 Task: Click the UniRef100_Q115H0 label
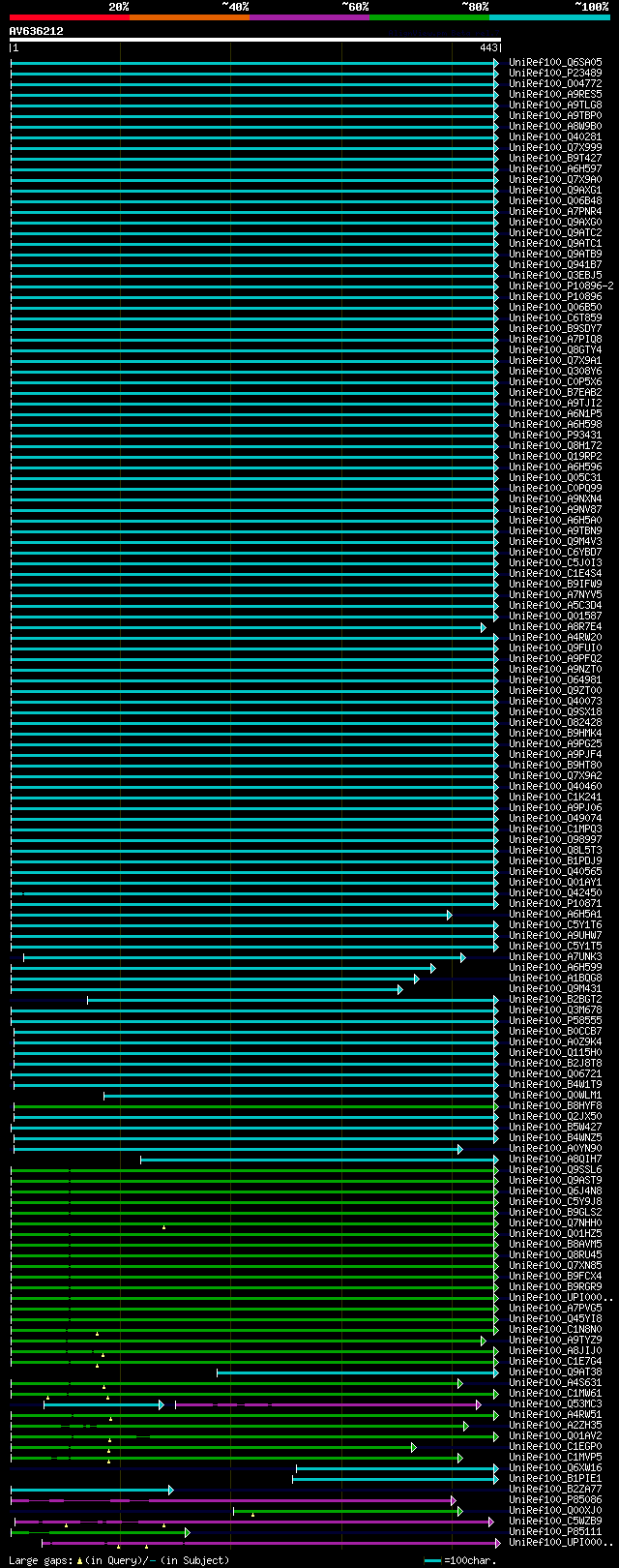pyautogui.click(x=555, y=1053)
